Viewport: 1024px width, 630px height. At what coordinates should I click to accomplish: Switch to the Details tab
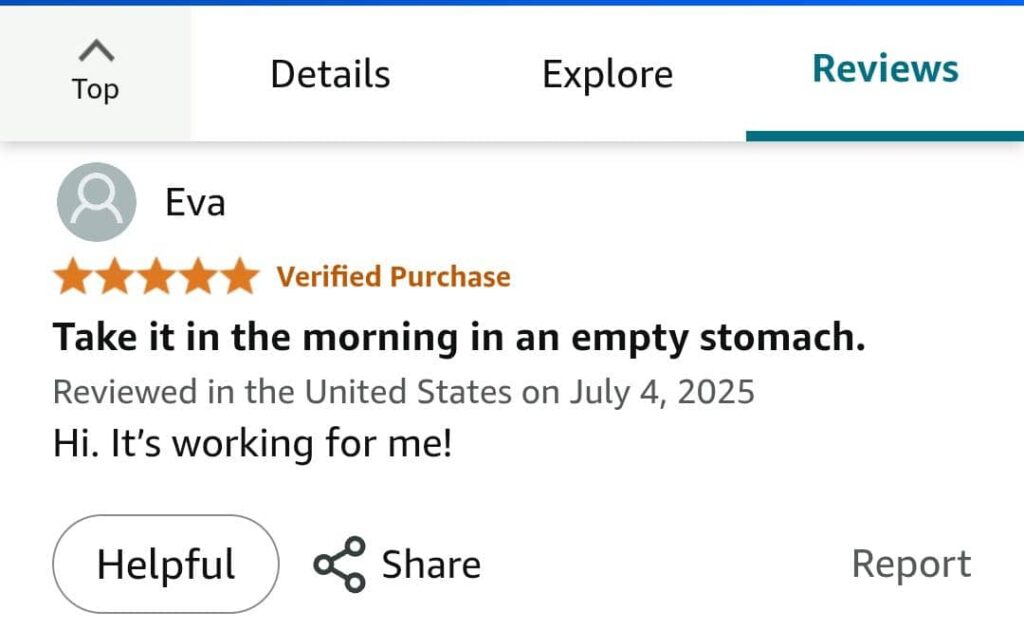tap(330, 74)
